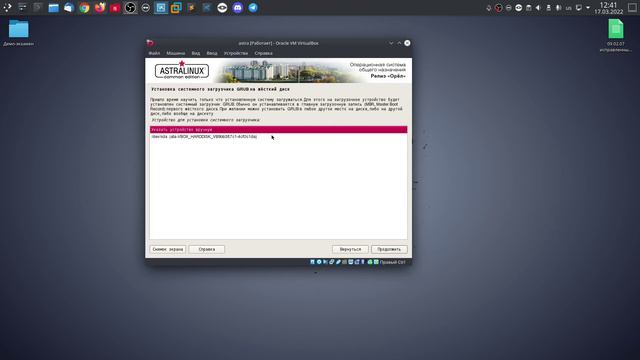Switch the keyboard layout indicator 'us'

(569, 8)
